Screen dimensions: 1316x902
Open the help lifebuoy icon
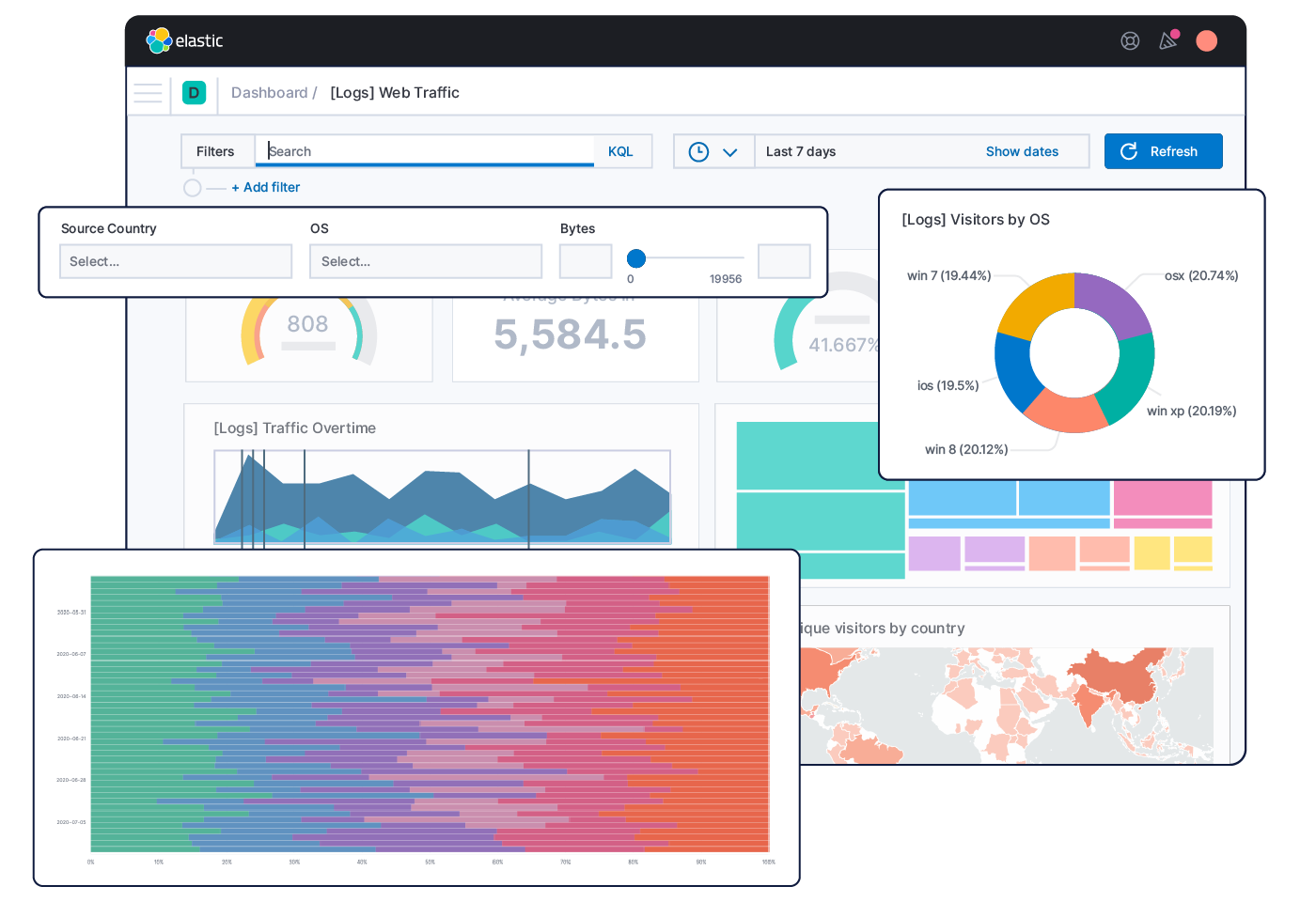[x=1130, y=40]
